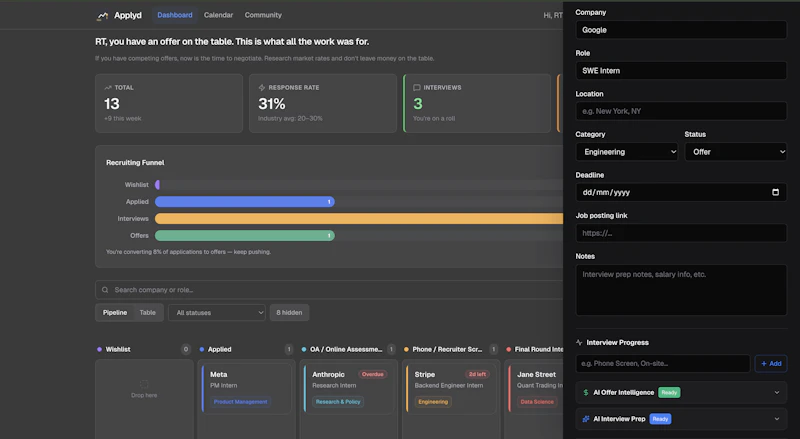
Task: Click the AI Offer Intelligence dollar icon
Action: (x=586, y=393)
